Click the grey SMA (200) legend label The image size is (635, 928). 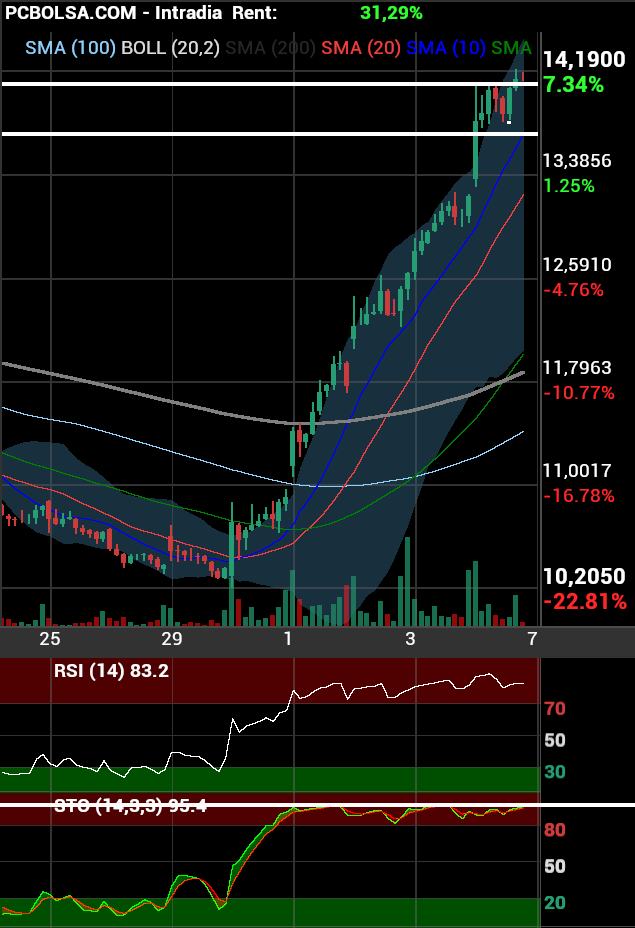273,48
